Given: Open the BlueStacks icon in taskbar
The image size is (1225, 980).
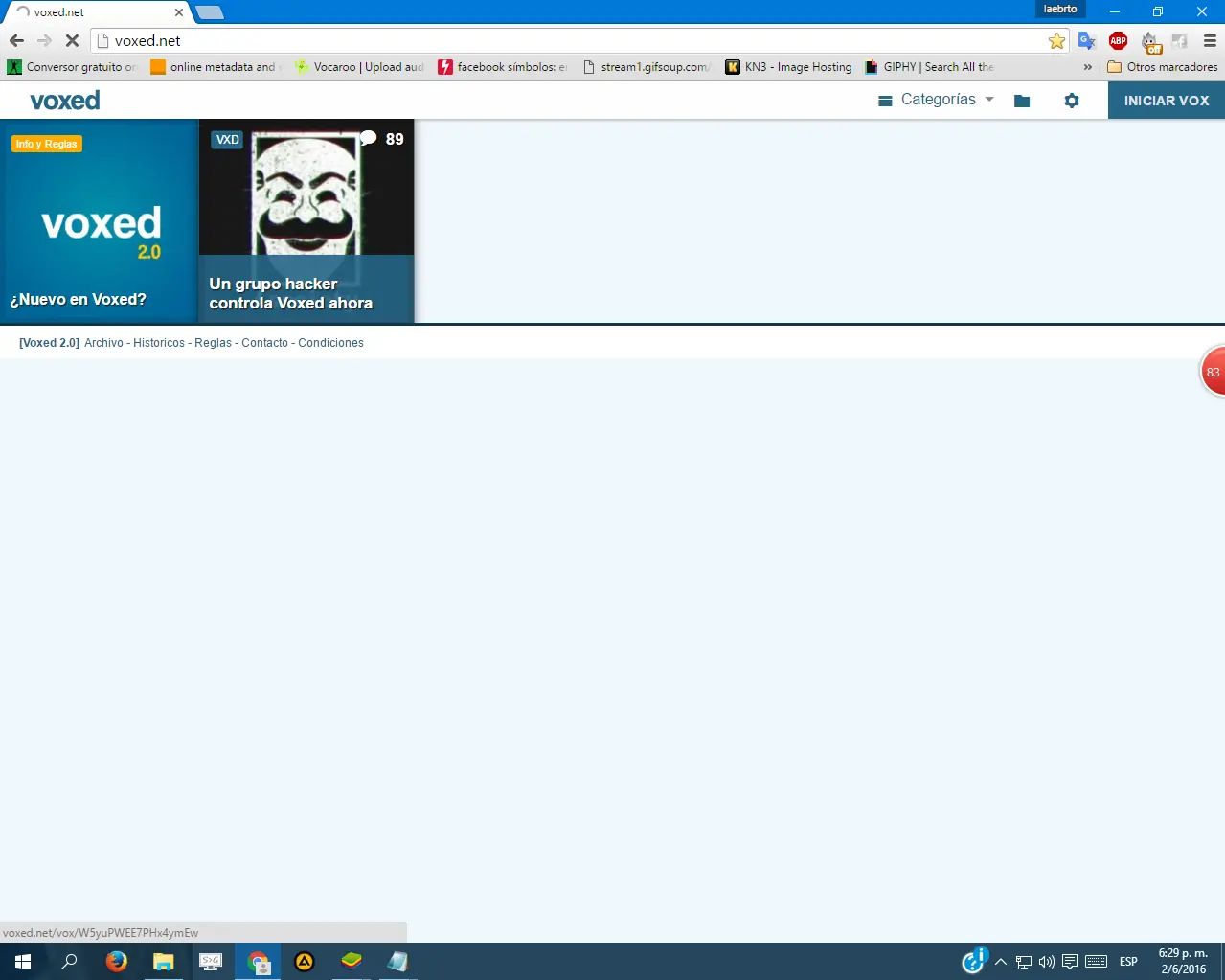Looking at the screenshot, I should pos(352,962).
